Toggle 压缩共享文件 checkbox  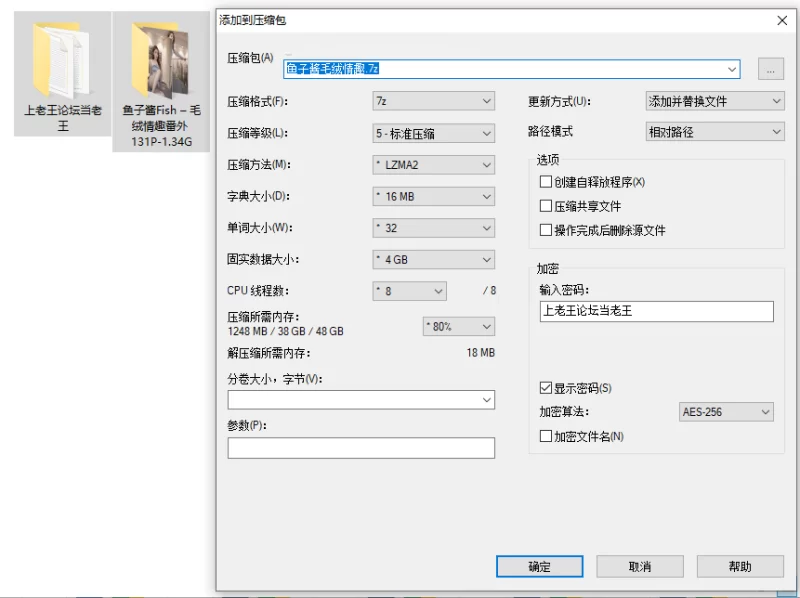click(546, 206)
